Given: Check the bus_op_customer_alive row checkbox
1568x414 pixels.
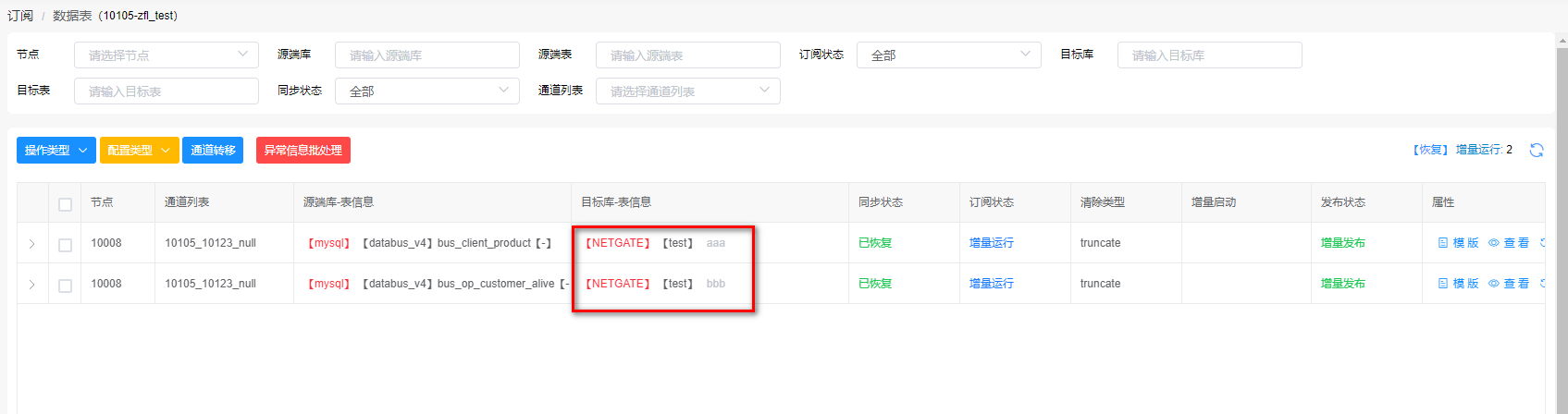Looking at the screenshot, I should point(65,286).
